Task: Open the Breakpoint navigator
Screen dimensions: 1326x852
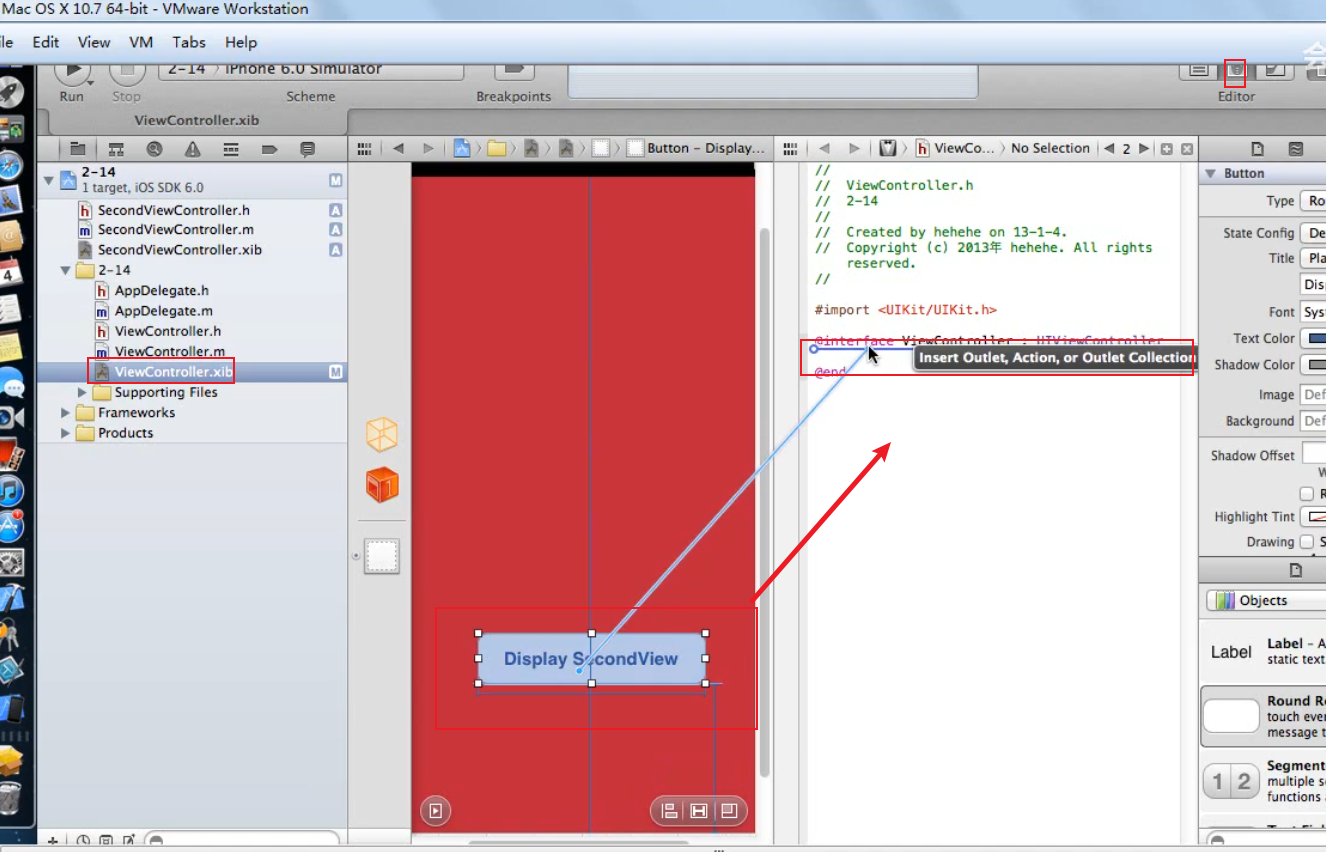Action: [x=269, y=149]
